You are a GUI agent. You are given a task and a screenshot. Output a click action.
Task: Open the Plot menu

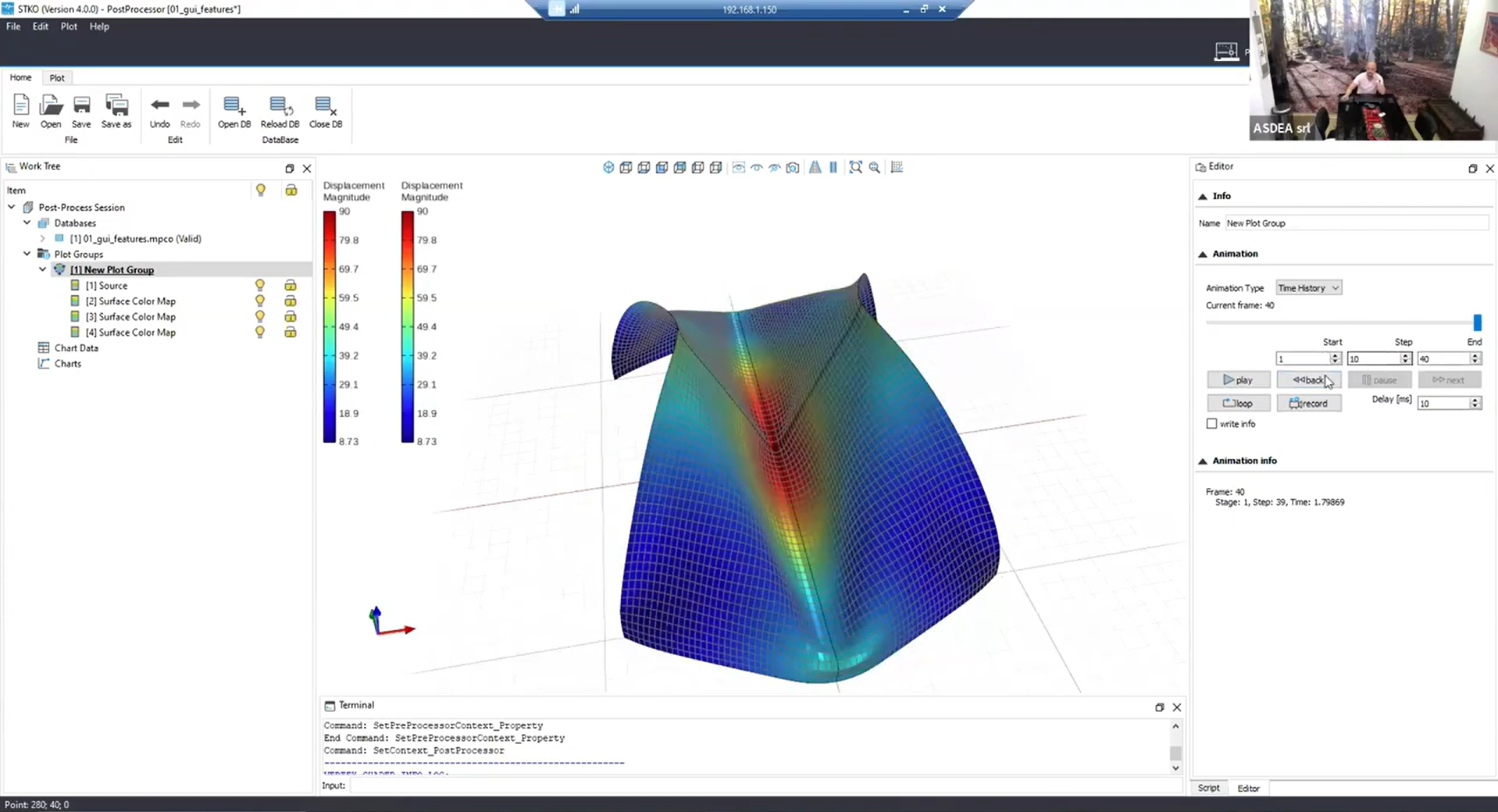(69, 26)
